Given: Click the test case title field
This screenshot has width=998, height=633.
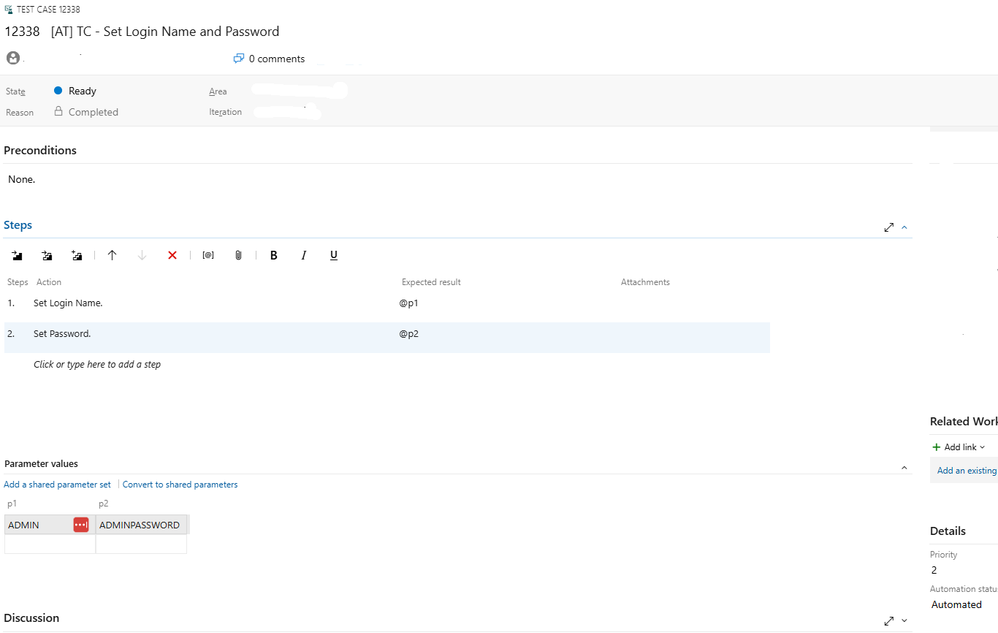Looking at the screenshot, I should pos(165,31).
